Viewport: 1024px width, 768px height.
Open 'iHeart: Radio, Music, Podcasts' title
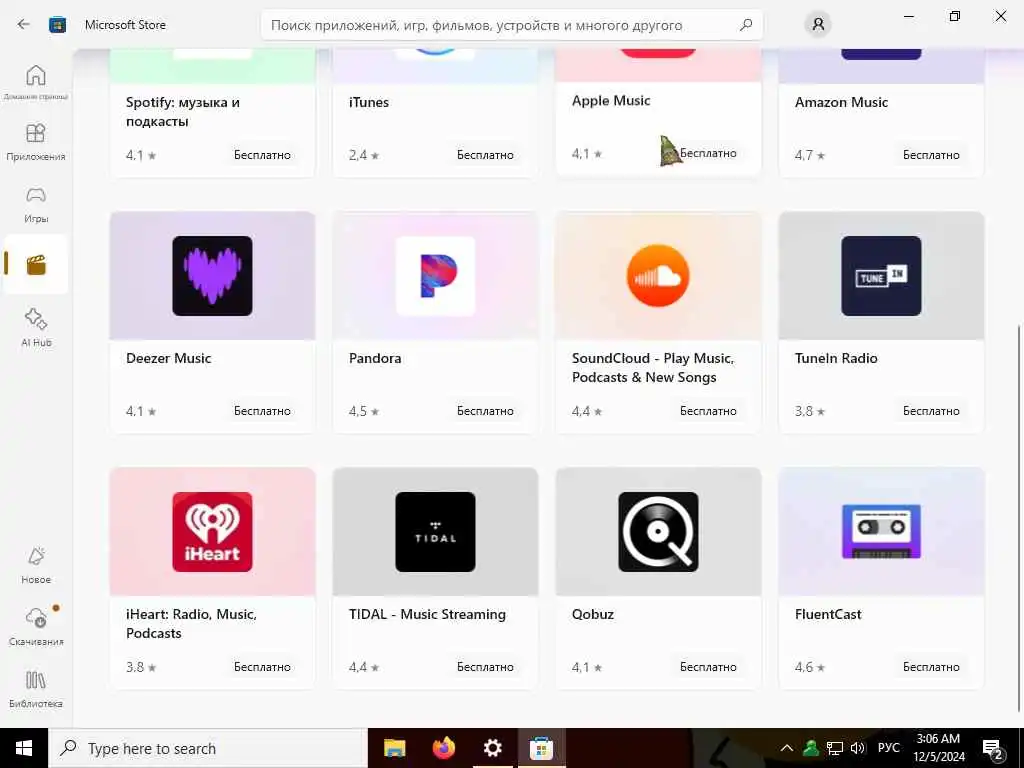tap(191, 624)
